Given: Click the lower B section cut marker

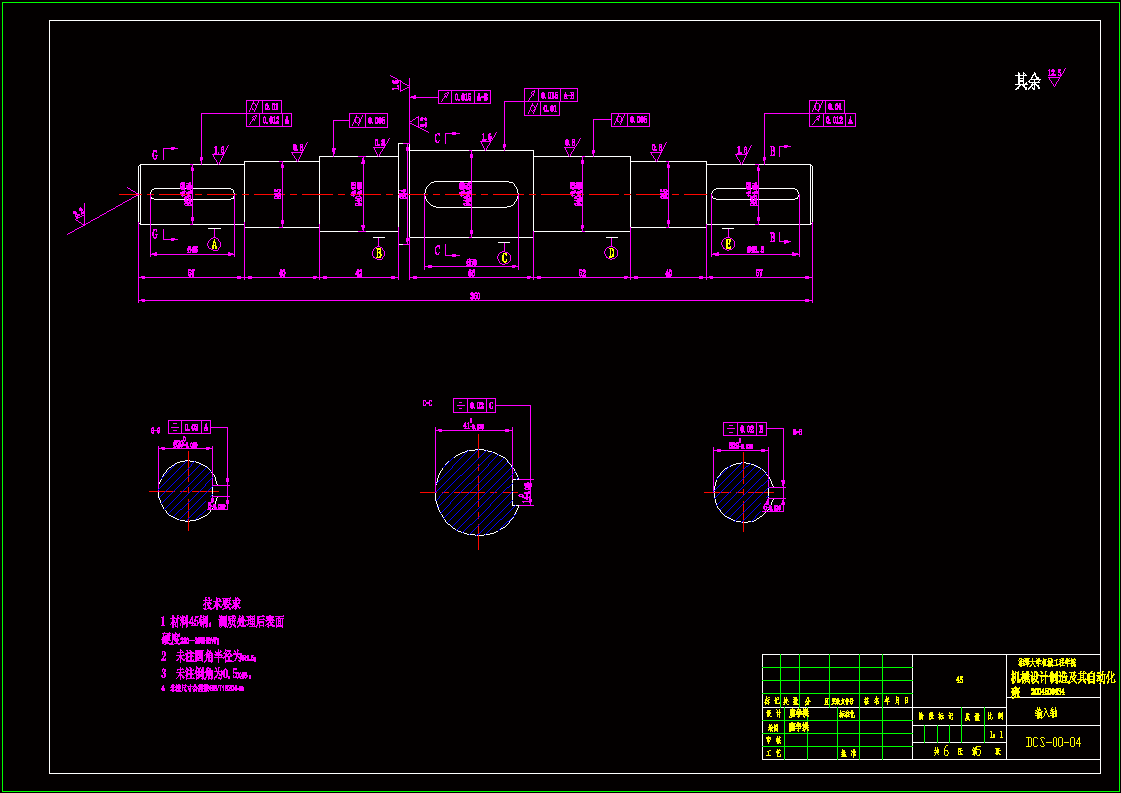Looking at the screenshot, I should (780, 237).
